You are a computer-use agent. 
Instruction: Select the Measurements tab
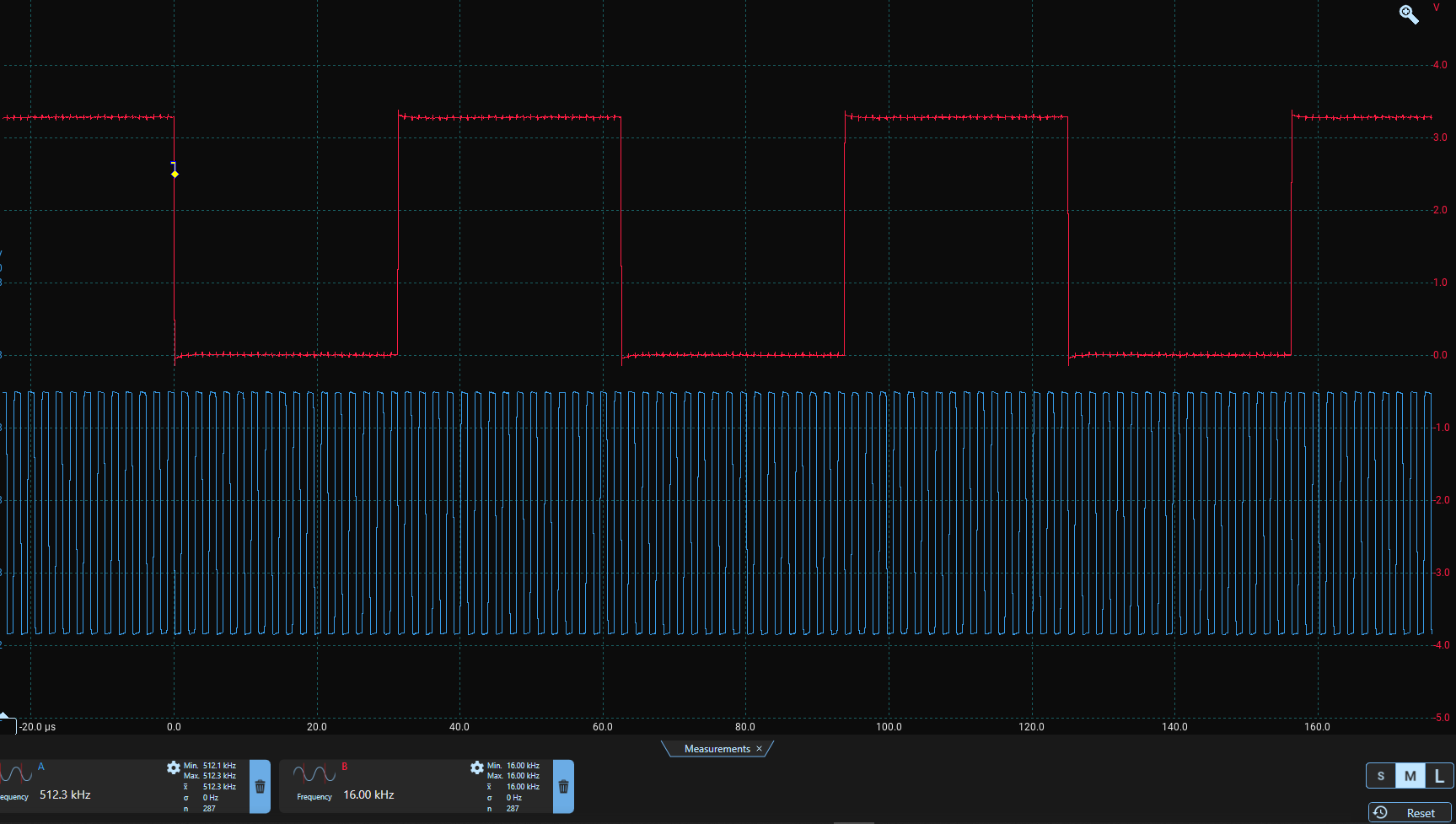point(717,749)
